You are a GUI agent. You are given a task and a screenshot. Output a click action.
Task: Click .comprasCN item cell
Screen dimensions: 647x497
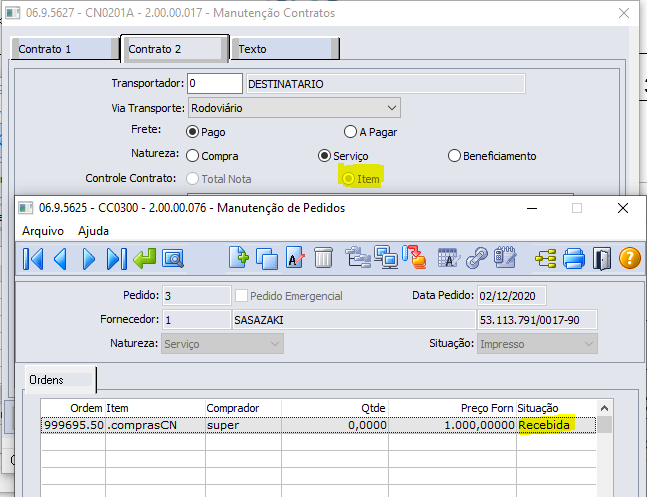pos(155,425)
